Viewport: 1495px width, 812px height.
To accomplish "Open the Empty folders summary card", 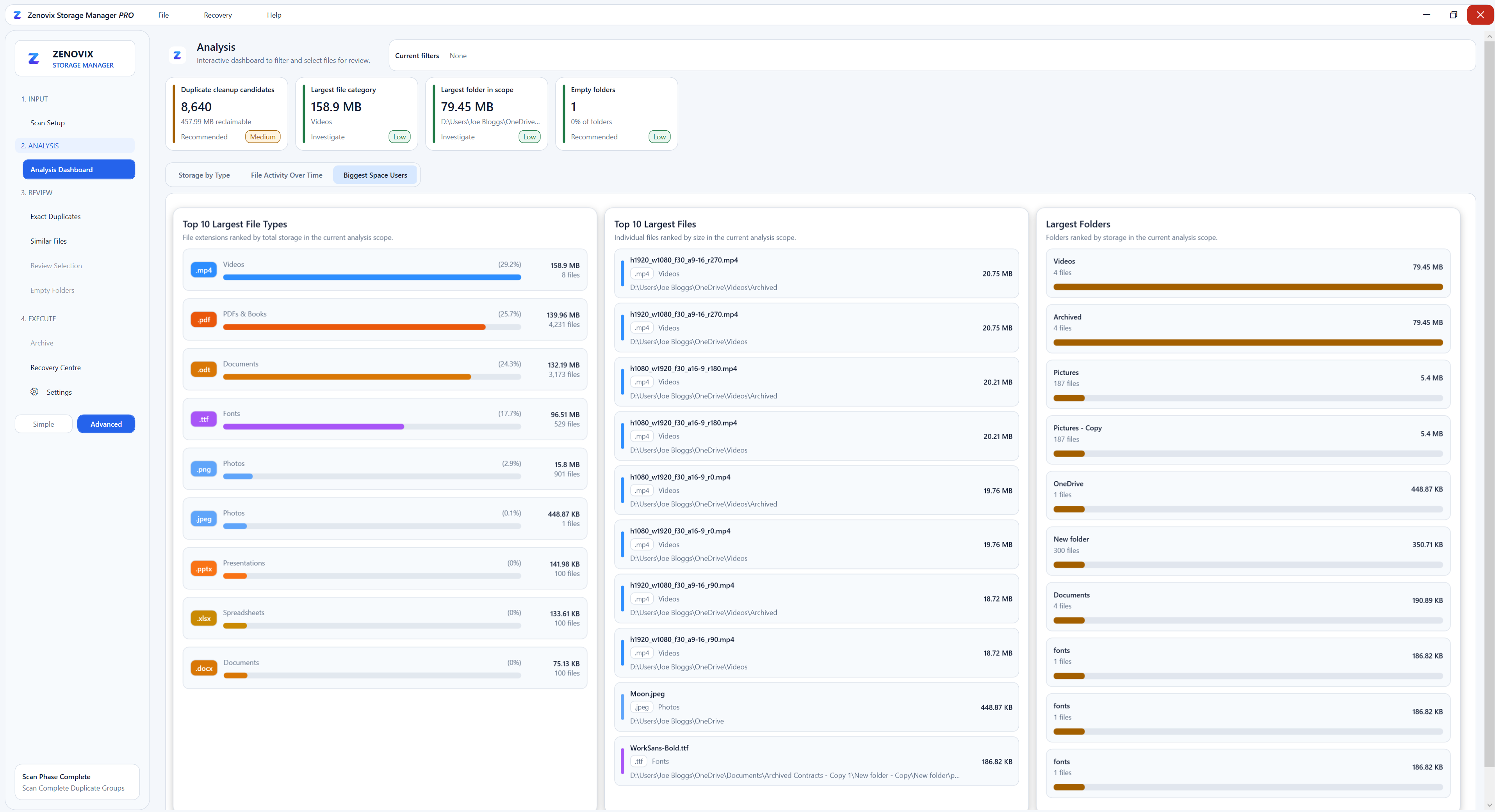I will tap(617, 114).
